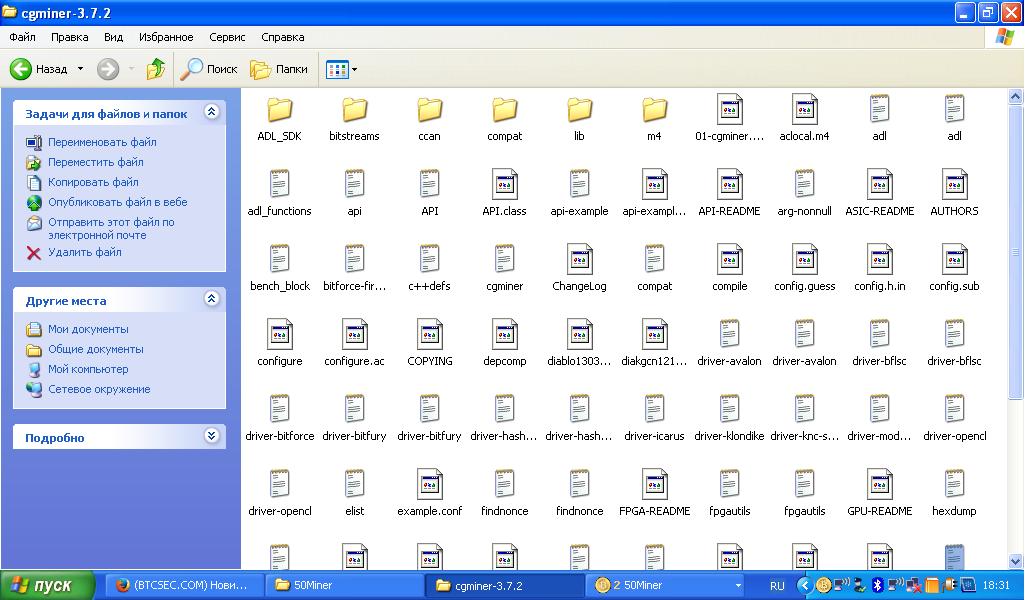Select the COPYING file
This screenshot has height=600, width=1036.
429,344
